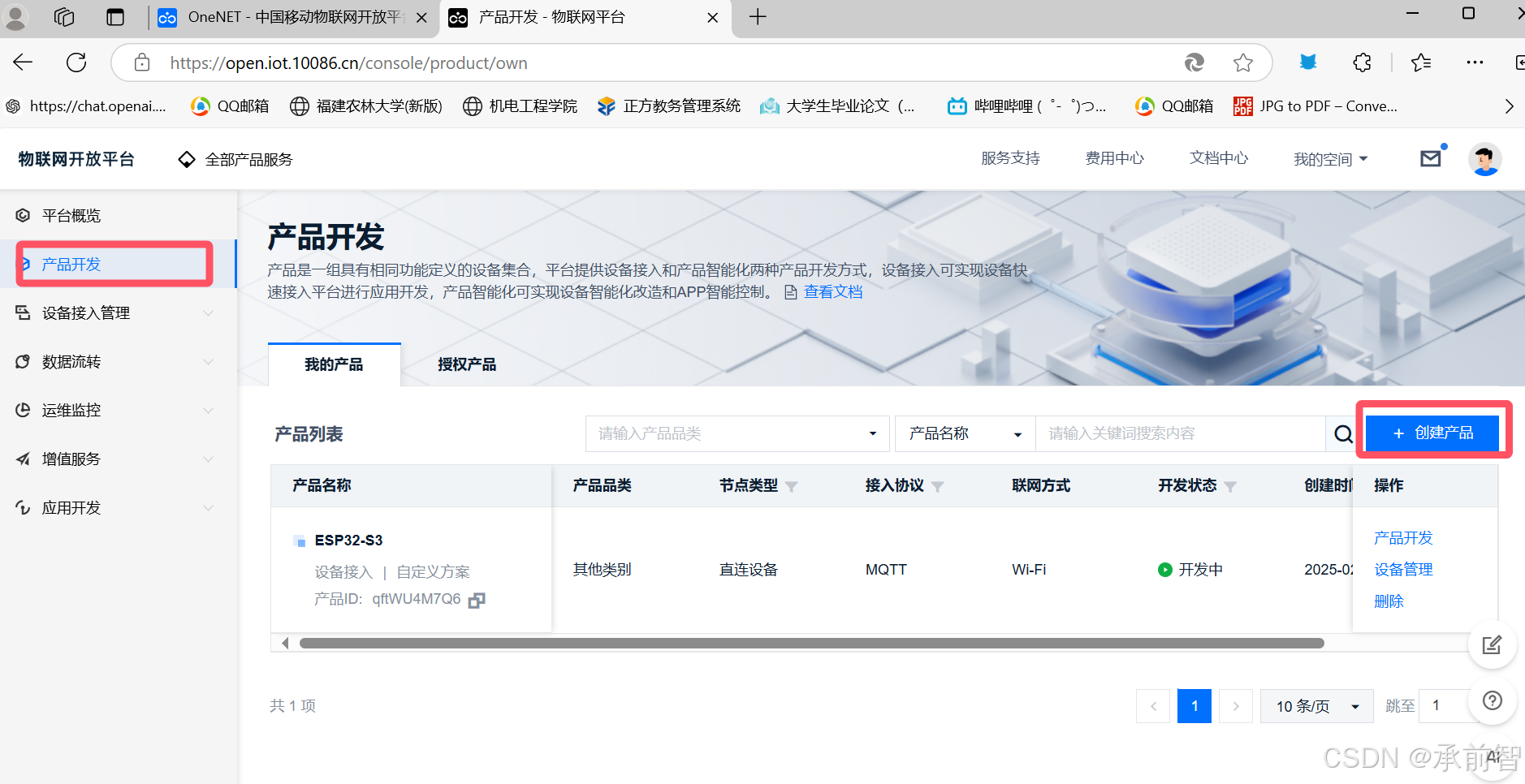The height and width of the screenshot is (784, 1525).
Task: Open mail notifications envelope icon
Action: 1431,158
